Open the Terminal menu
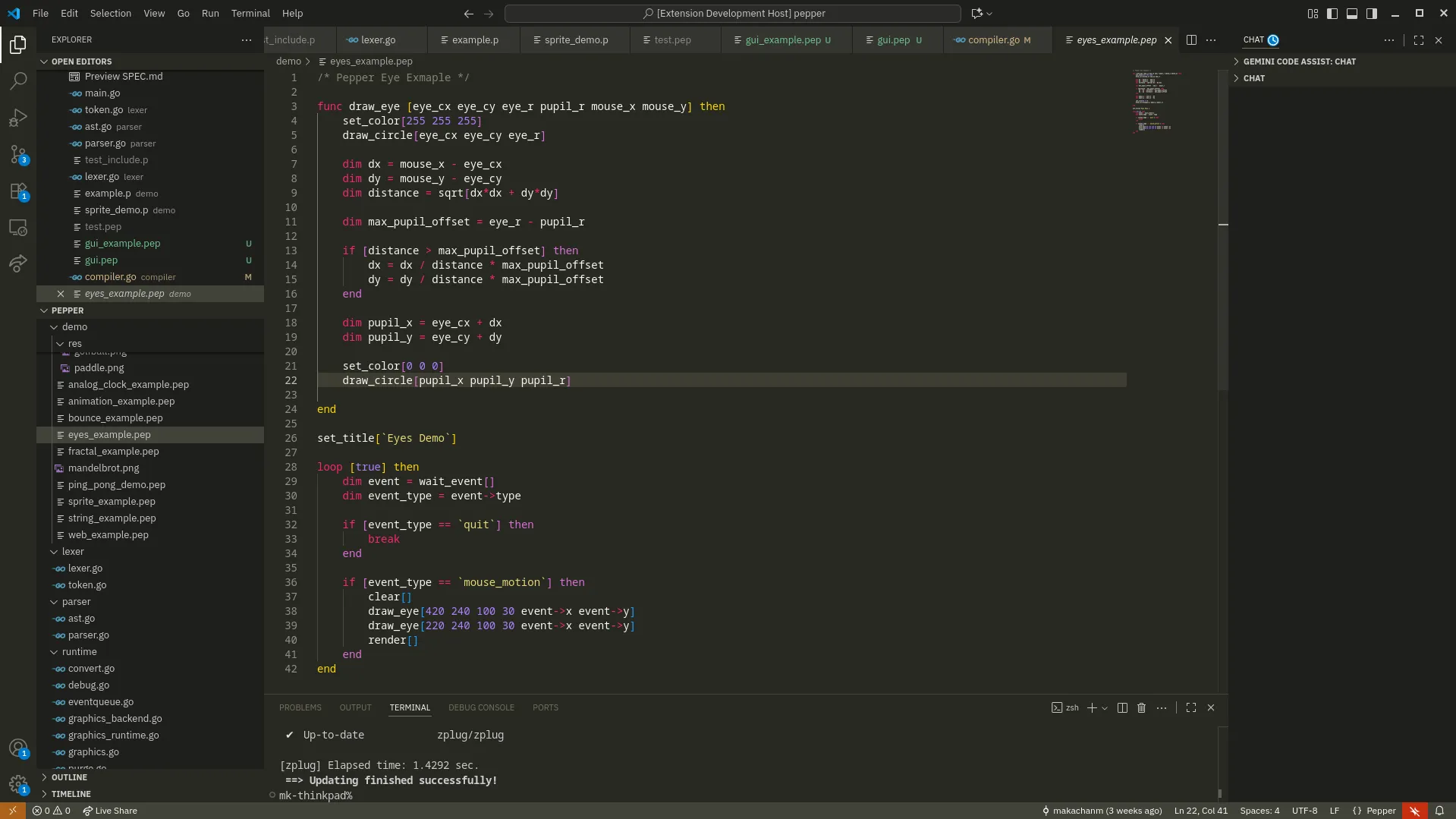This screenshot has height=819, width=1456. (250, 14)
